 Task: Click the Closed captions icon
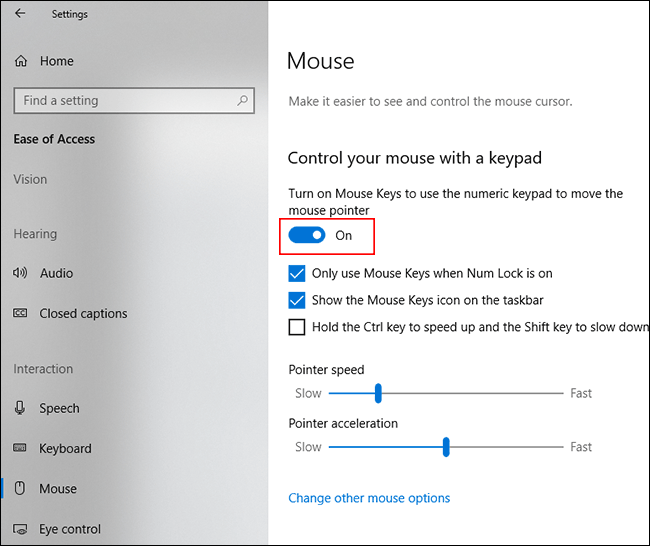20,313
